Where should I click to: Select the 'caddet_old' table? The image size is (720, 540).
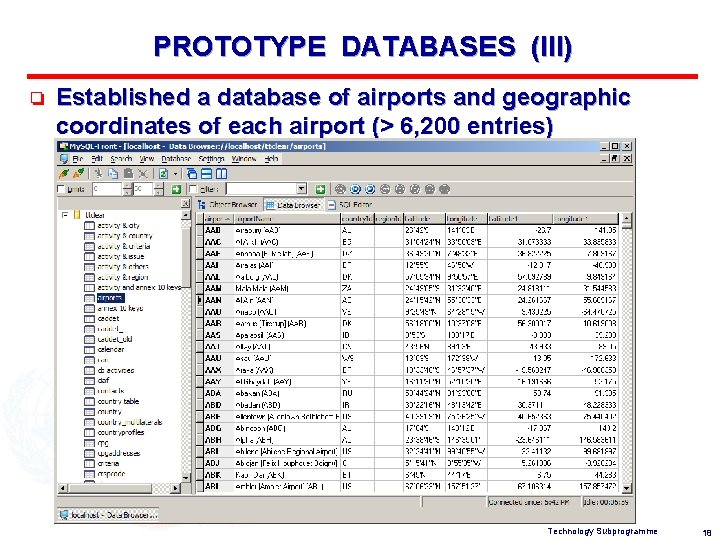(x=115, y=339)
